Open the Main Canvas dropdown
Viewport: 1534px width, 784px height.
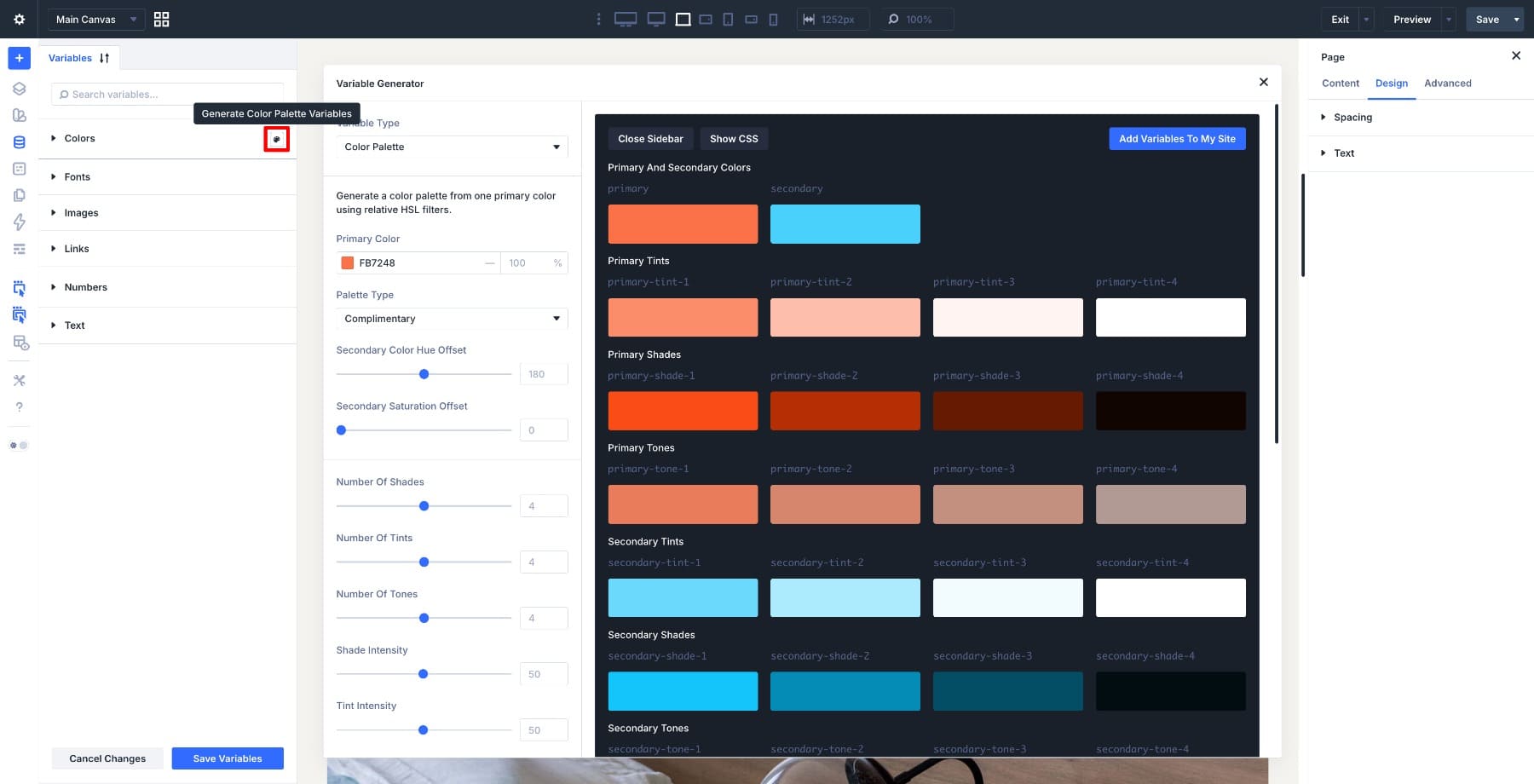tap(96, 19)
